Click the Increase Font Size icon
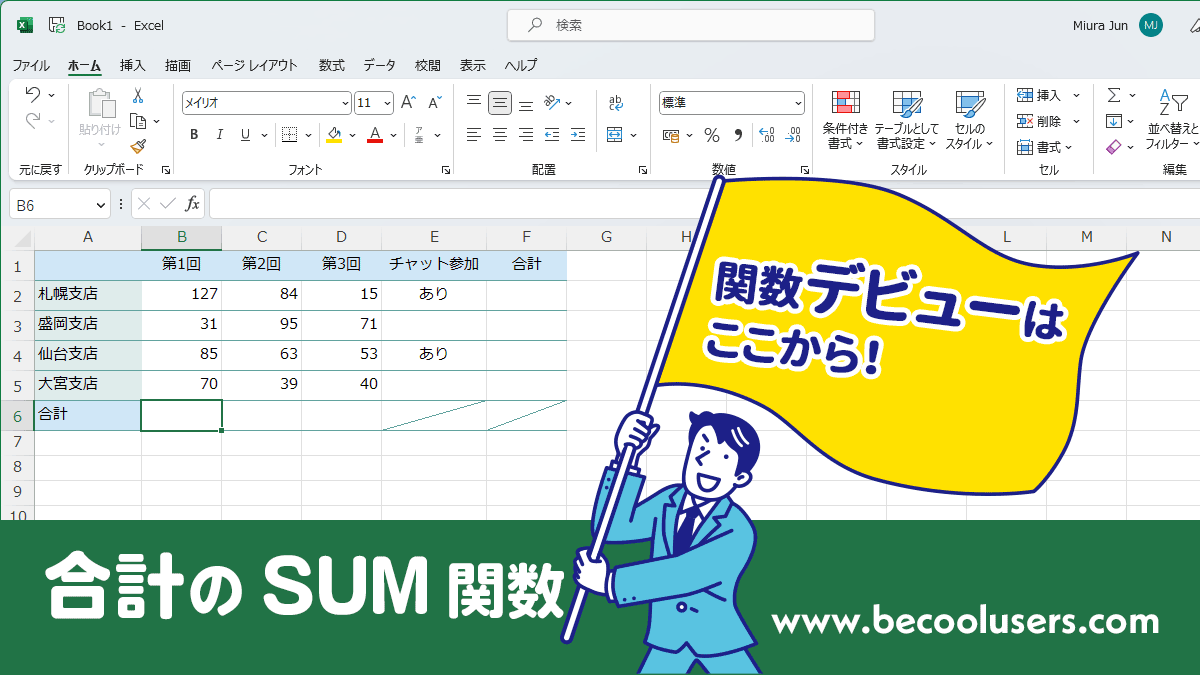The height and width of the screenshot is (675, 1200). click(408, 102)
